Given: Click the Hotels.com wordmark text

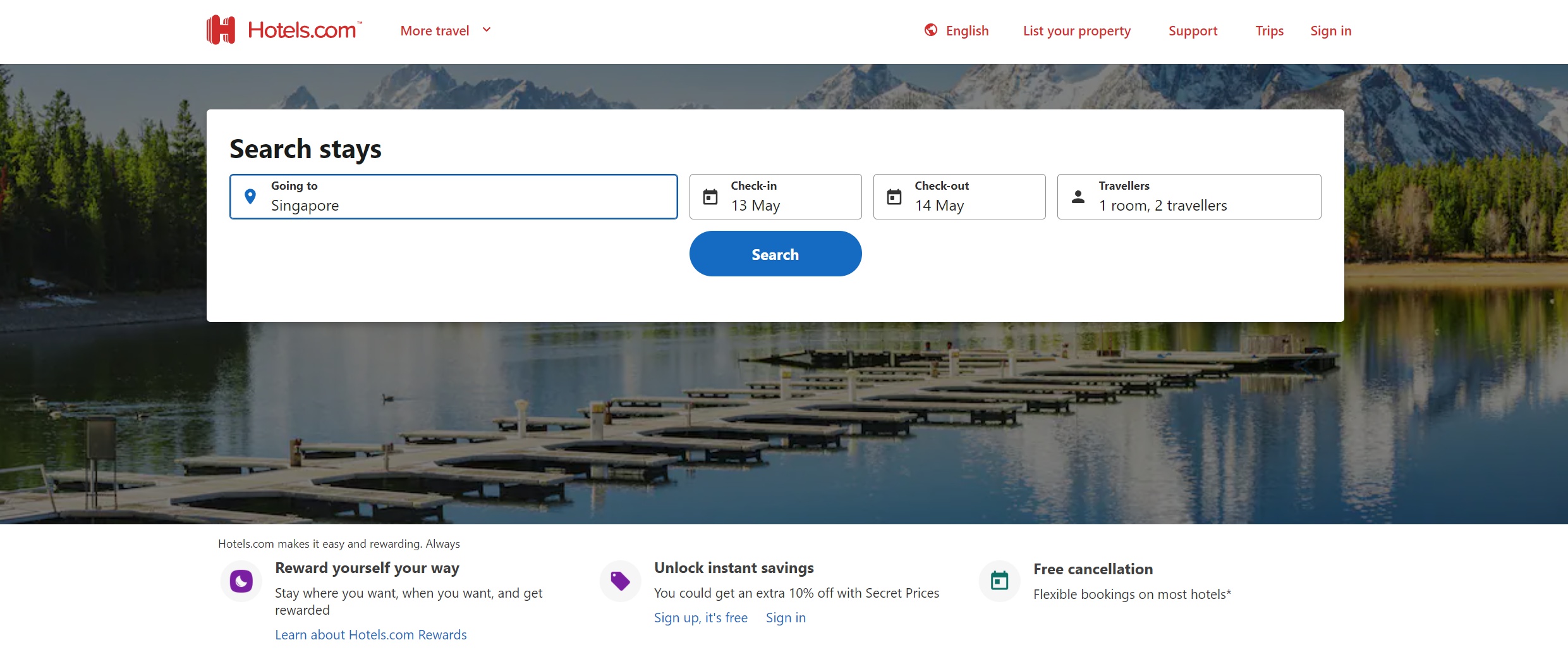Looking at the screenshot, I should click(x=305, y=30).
